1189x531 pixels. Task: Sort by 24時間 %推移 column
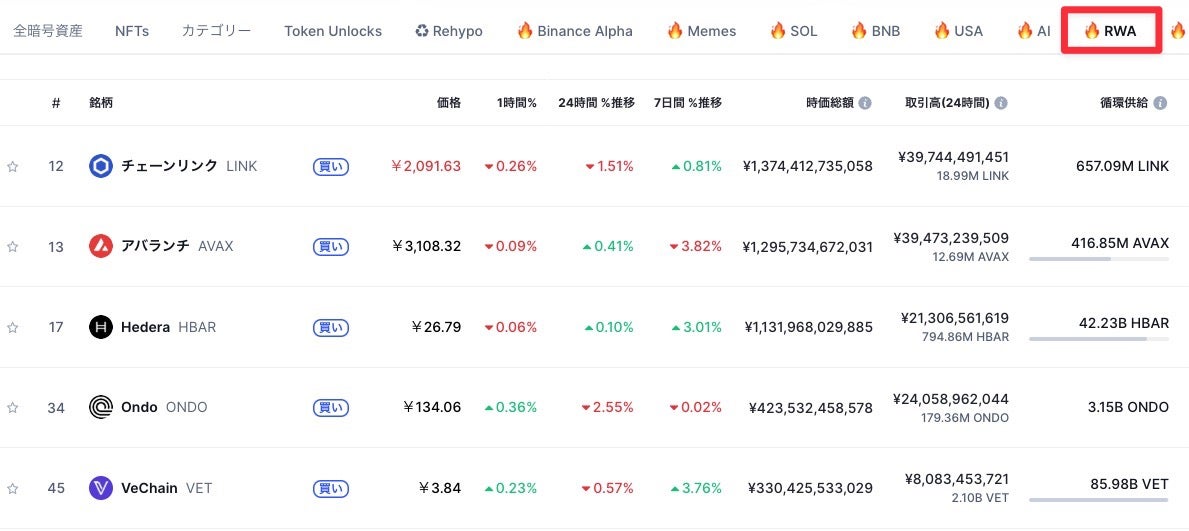click(x=596, y=103)
